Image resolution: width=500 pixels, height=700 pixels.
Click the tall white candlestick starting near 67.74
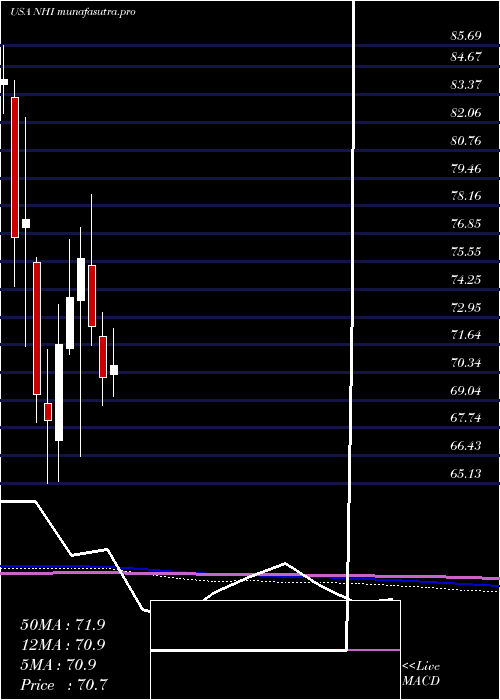coord(59,392)
